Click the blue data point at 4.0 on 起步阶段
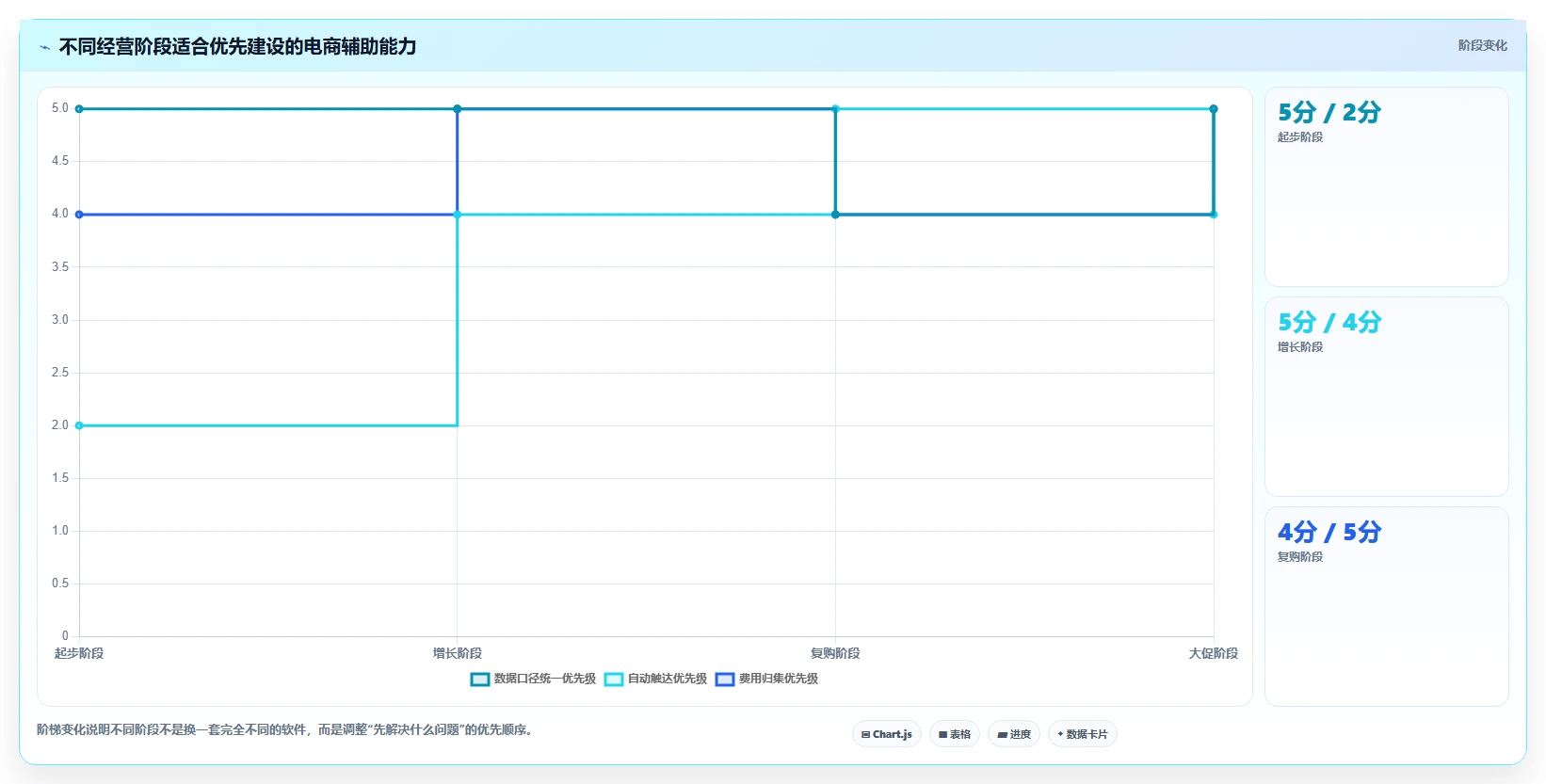 tap(79, 215)
